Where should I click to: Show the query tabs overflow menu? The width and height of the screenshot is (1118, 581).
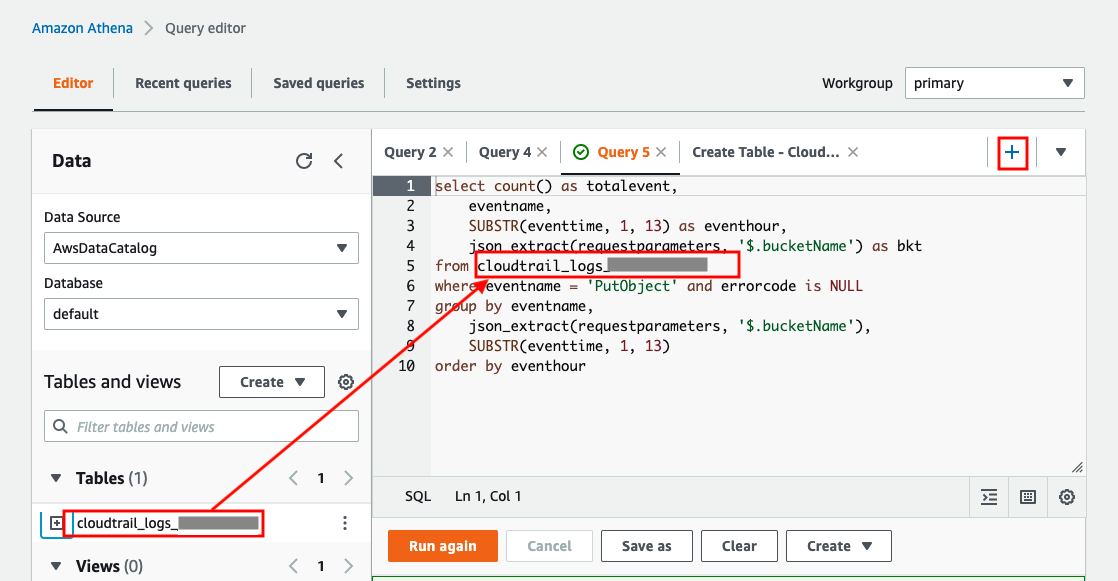(1061, 152)
